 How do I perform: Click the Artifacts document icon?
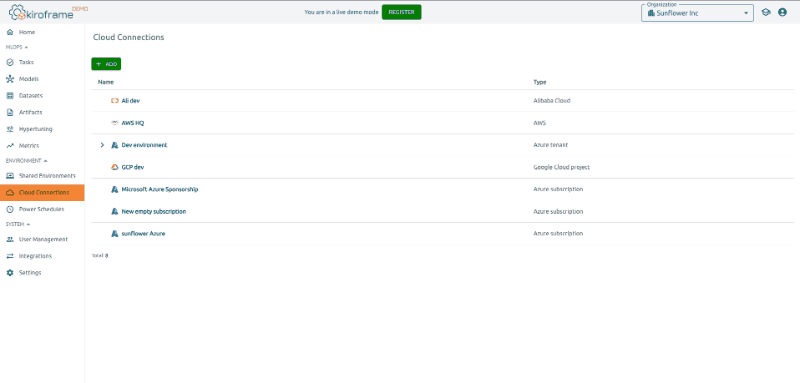tap(10, 112)
